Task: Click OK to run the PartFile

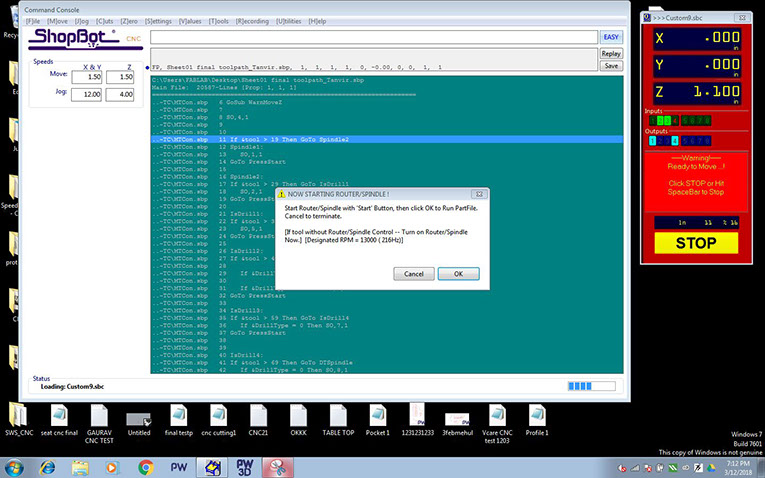Action: pyautogui.click(x=458, y=274)
